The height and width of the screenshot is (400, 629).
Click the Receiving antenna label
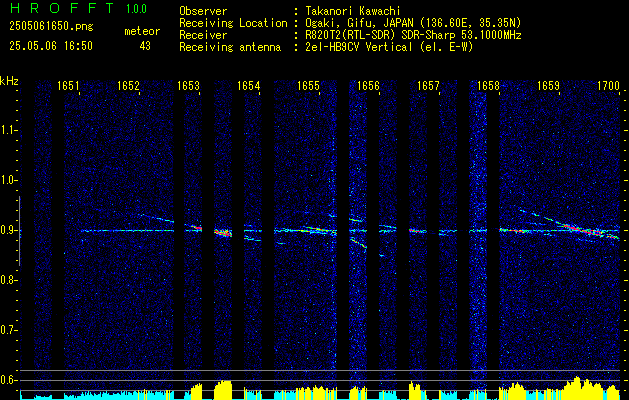[230, 47]
